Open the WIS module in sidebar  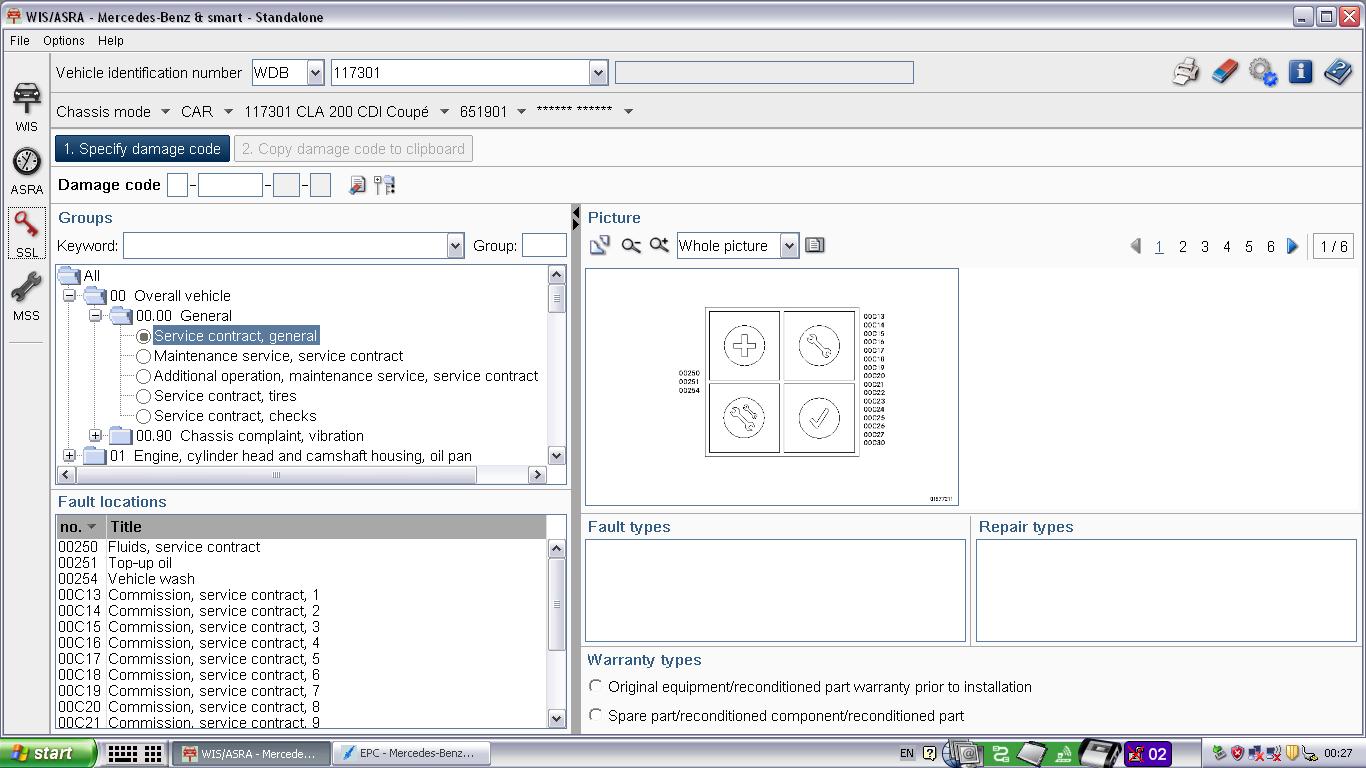point(27,107)
